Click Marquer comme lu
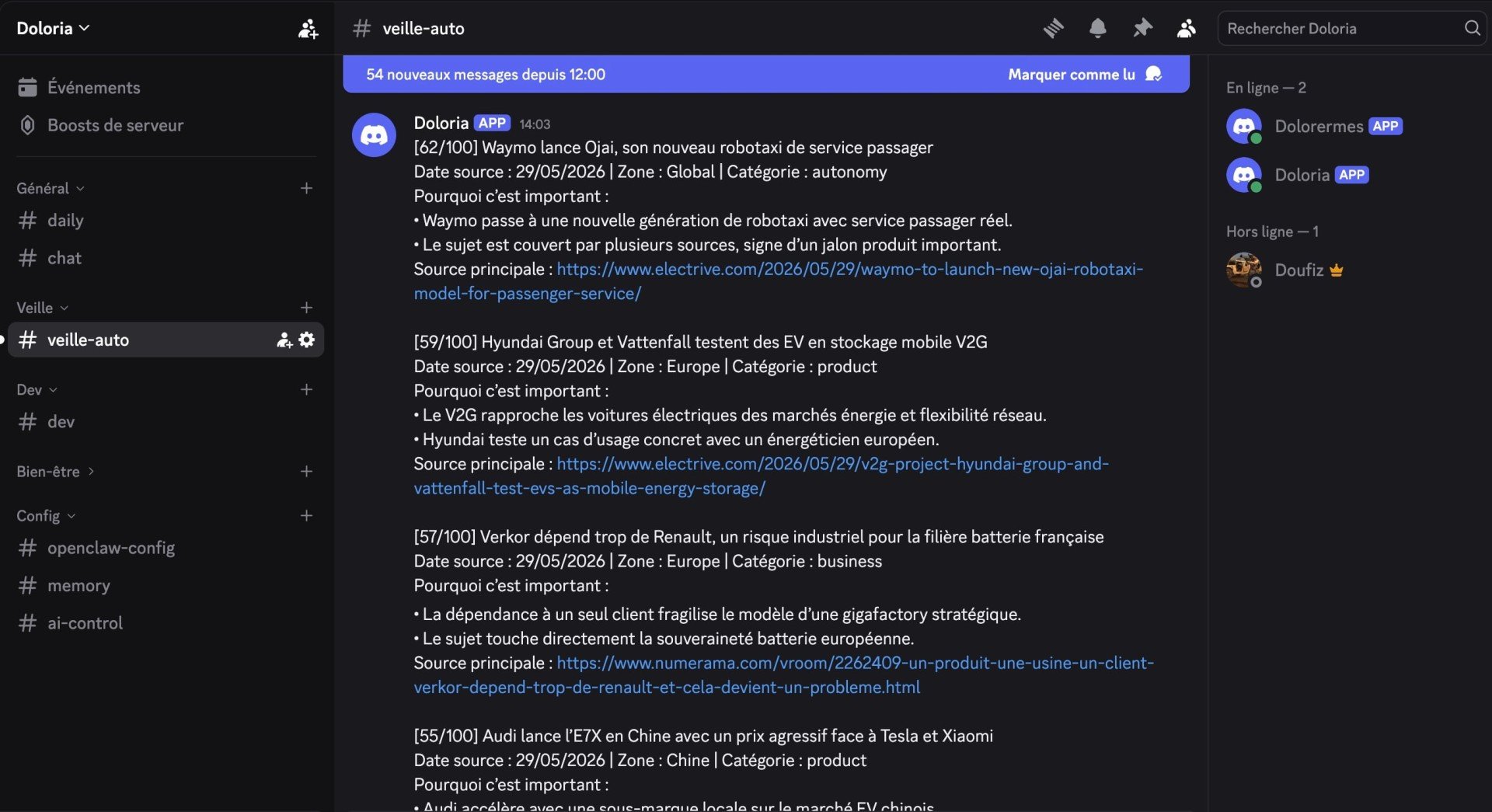This screenshot has height=812, width=1492. tap(1085, 75)
